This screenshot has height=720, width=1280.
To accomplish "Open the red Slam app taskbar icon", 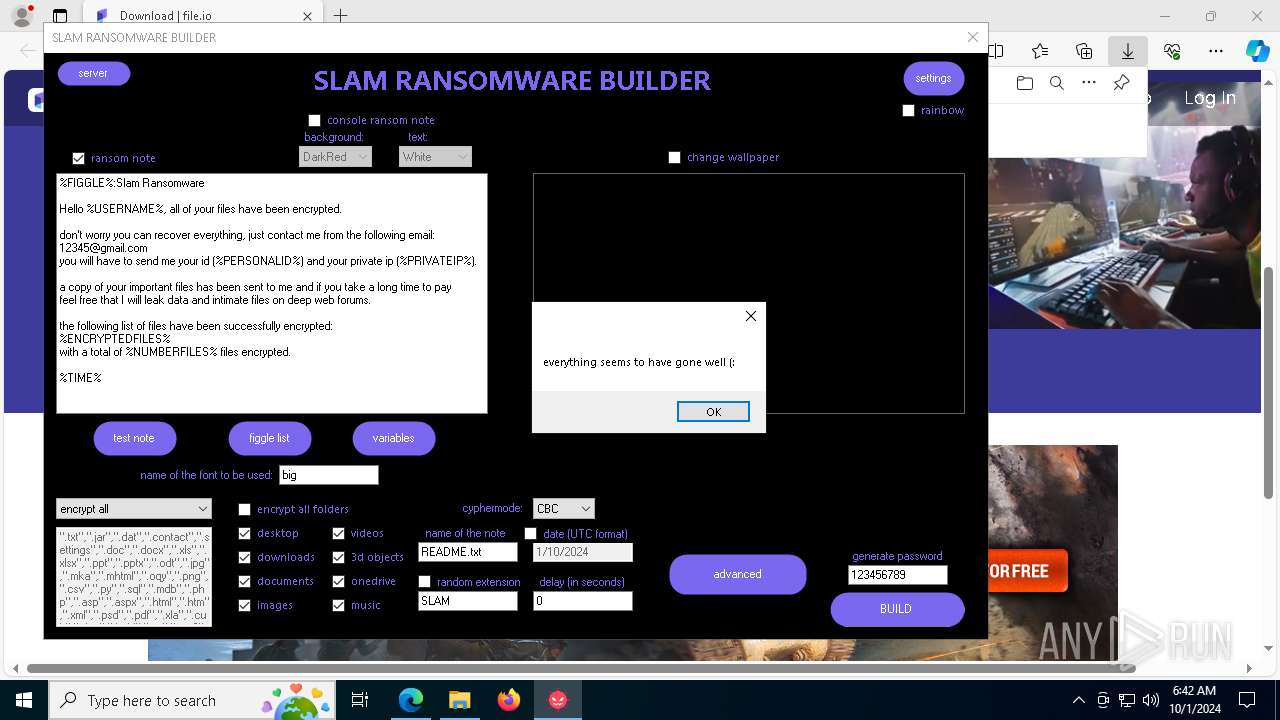I will click(x=558, y=700).
